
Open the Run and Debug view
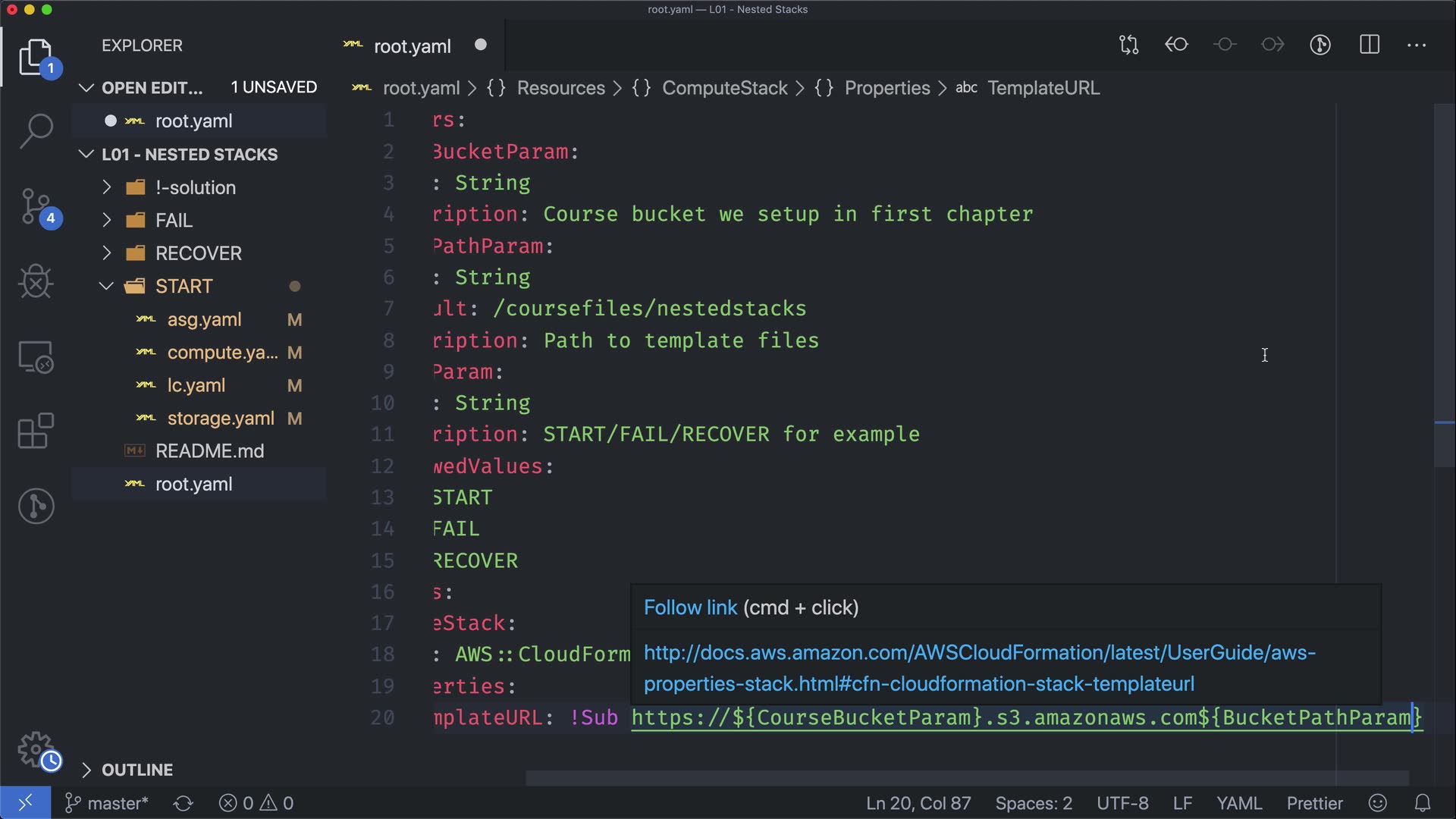36,281
